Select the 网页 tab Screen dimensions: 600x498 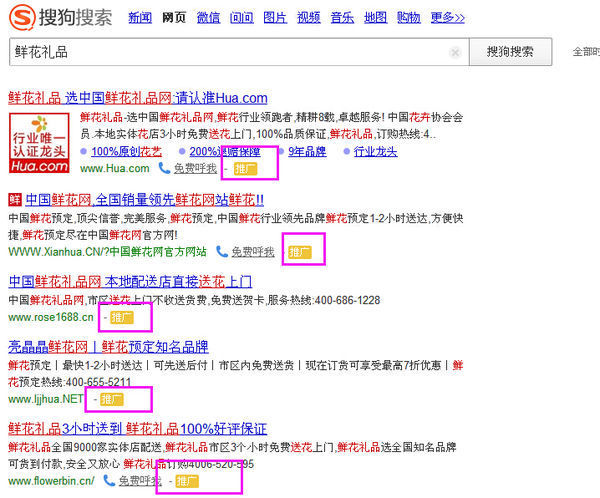click(x=174, y=18)
